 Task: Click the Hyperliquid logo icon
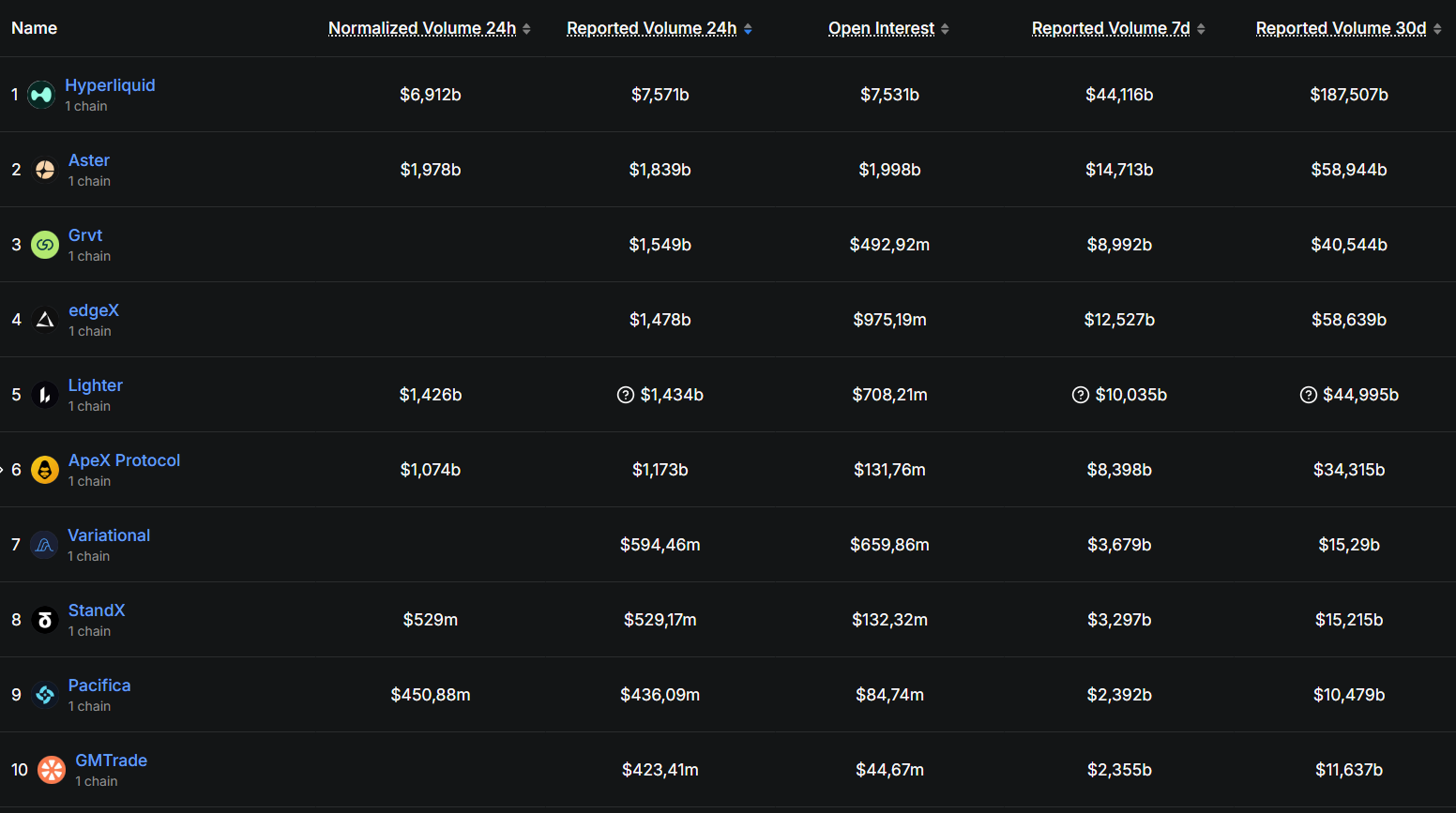(x=41, y=95)
